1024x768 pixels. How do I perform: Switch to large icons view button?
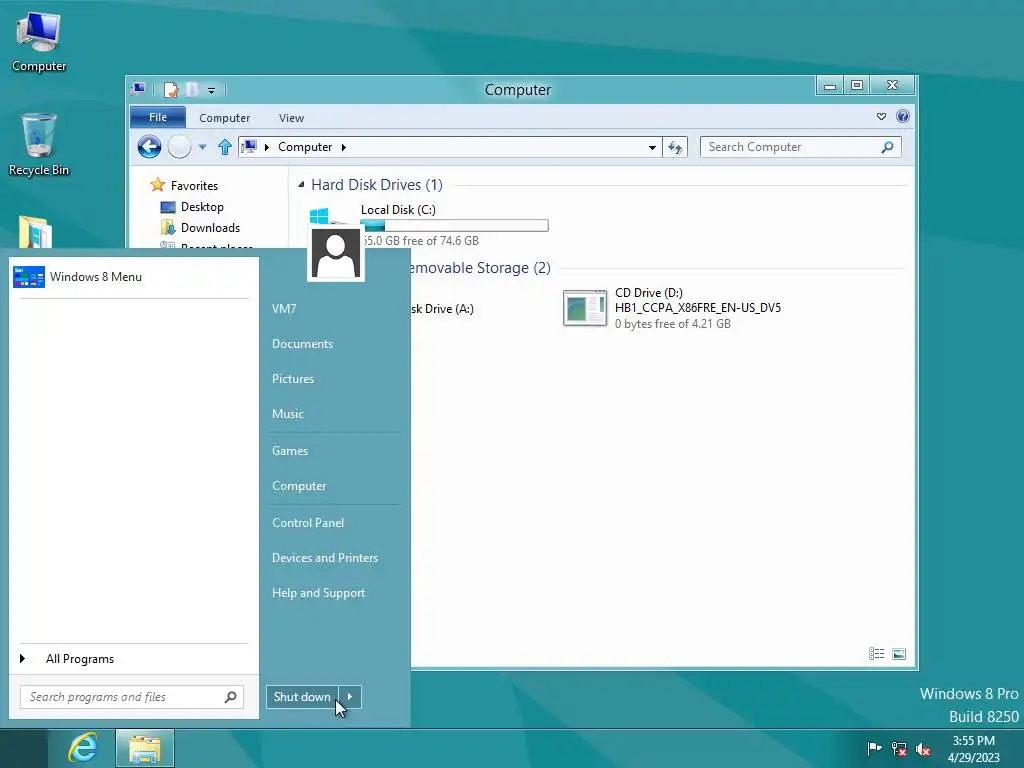(899, 654)
